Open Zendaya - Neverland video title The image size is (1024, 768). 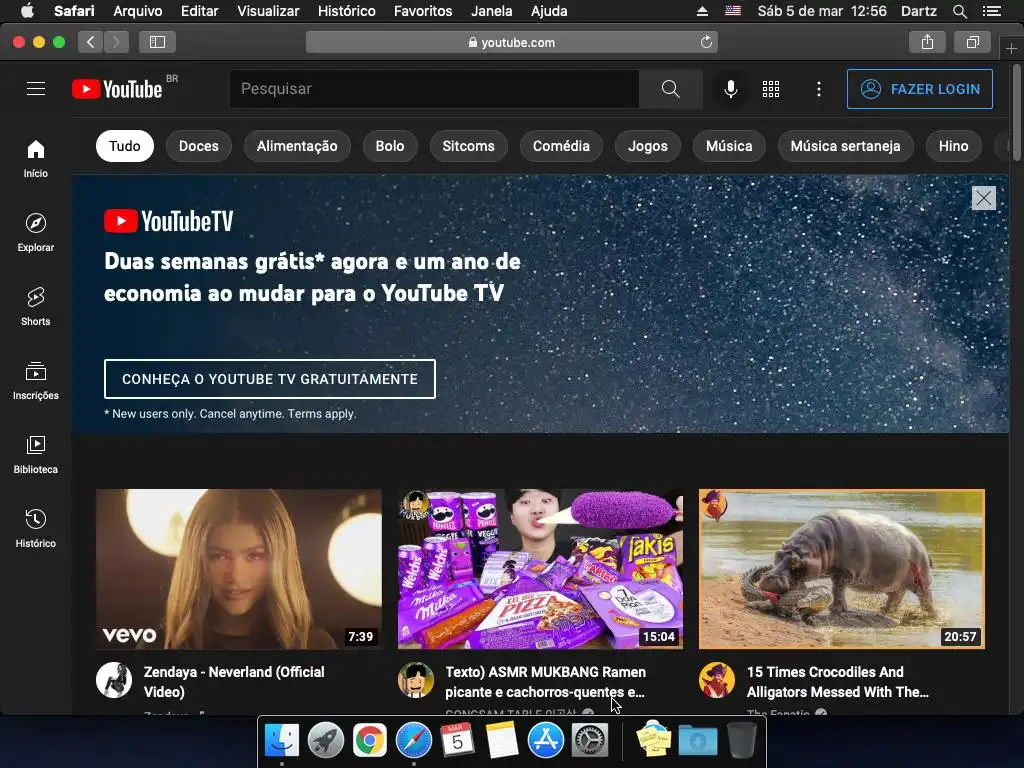click(234, 682)
